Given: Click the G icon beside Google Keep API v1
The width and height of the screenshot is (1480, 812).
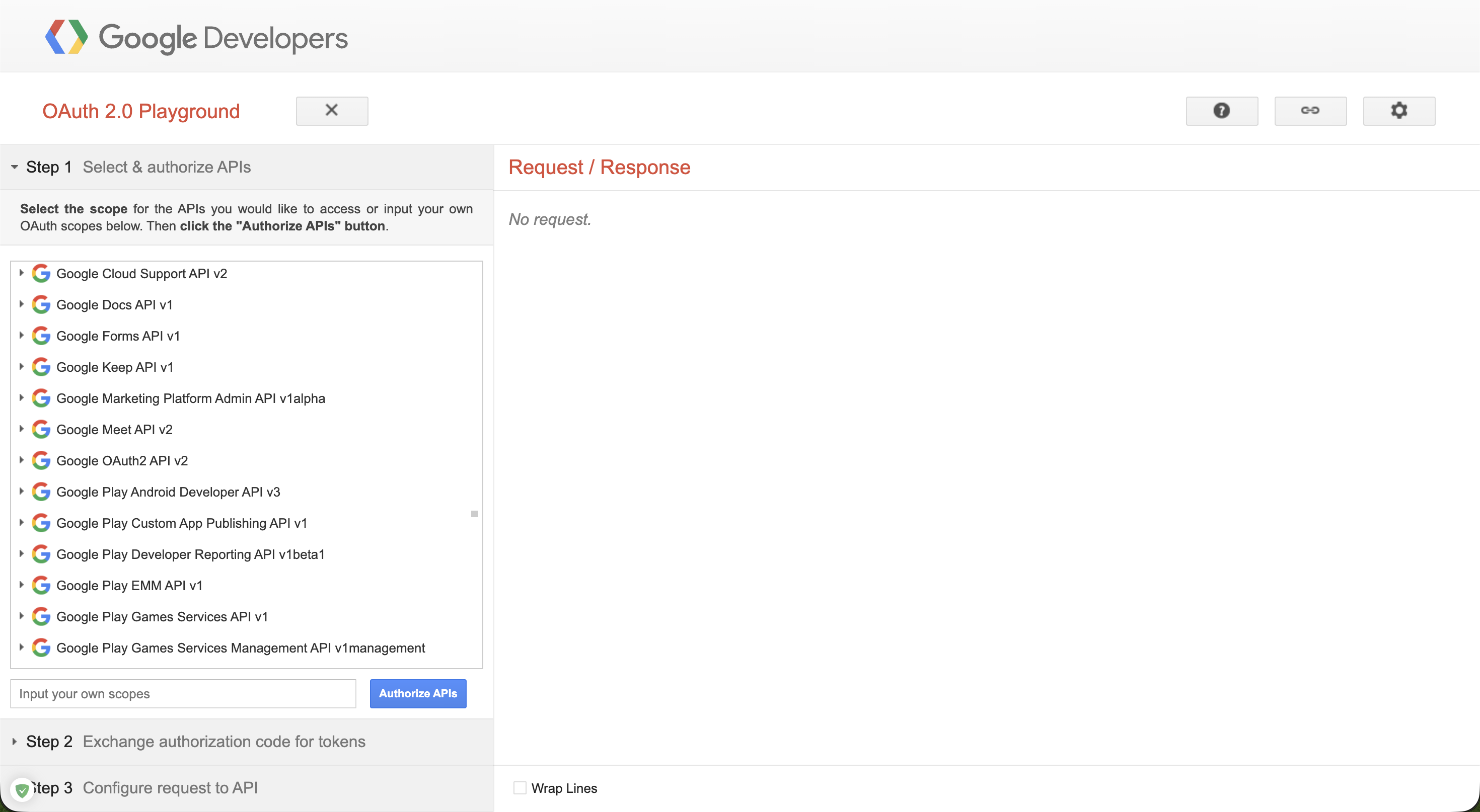Looking at the screenshot, I should coord(41,367).
